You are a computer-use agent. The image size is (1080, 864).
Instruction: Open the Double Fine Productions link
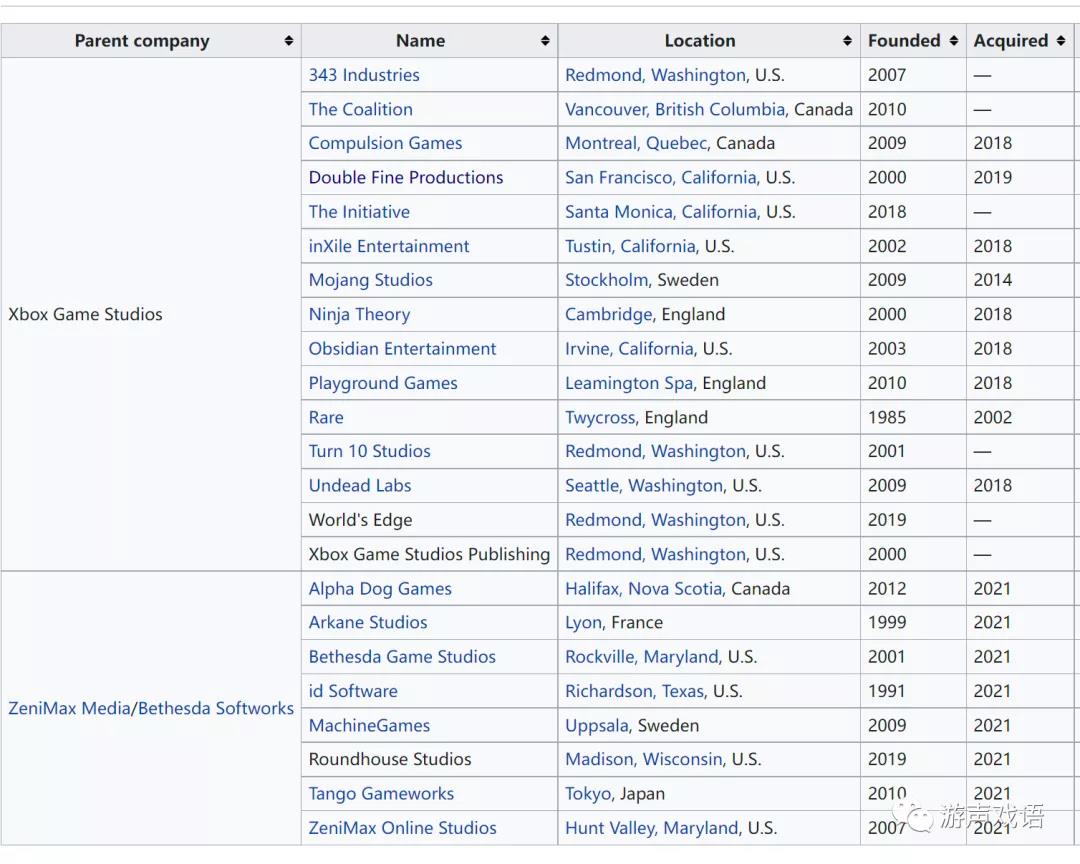click(406, 178)
